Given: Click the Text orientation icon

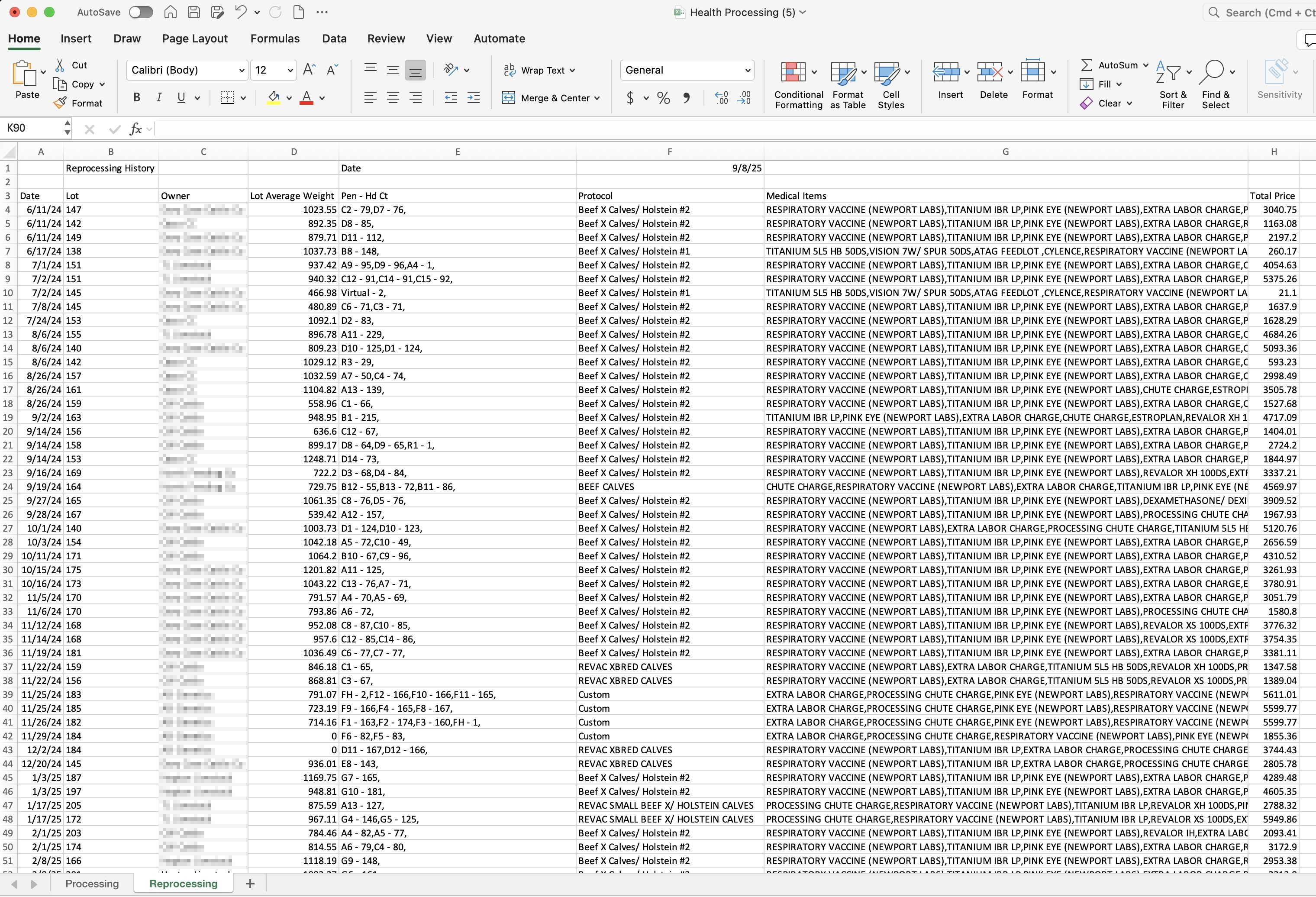Looking at the screenshot, I should pos(452,70).
